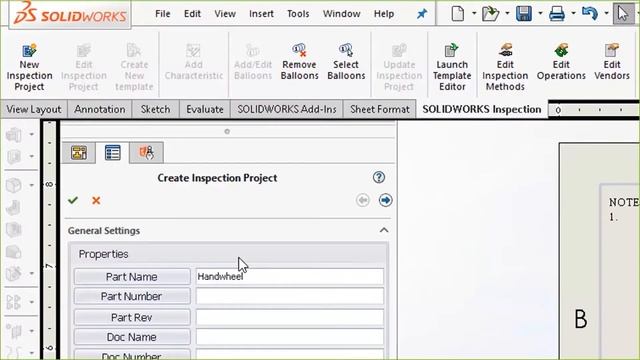Open the Insert menu
The image size is (640, 360).
point(261,14)
